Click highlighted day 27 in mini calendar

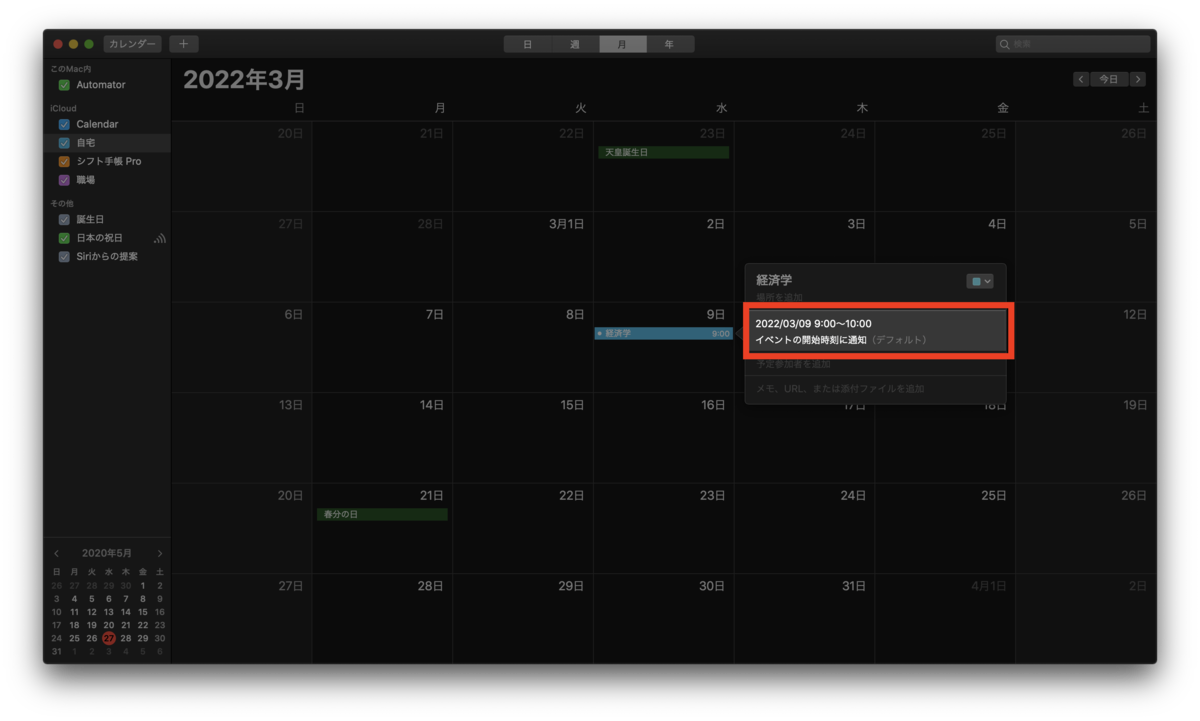pyautogui.click(x=108, y=638)
